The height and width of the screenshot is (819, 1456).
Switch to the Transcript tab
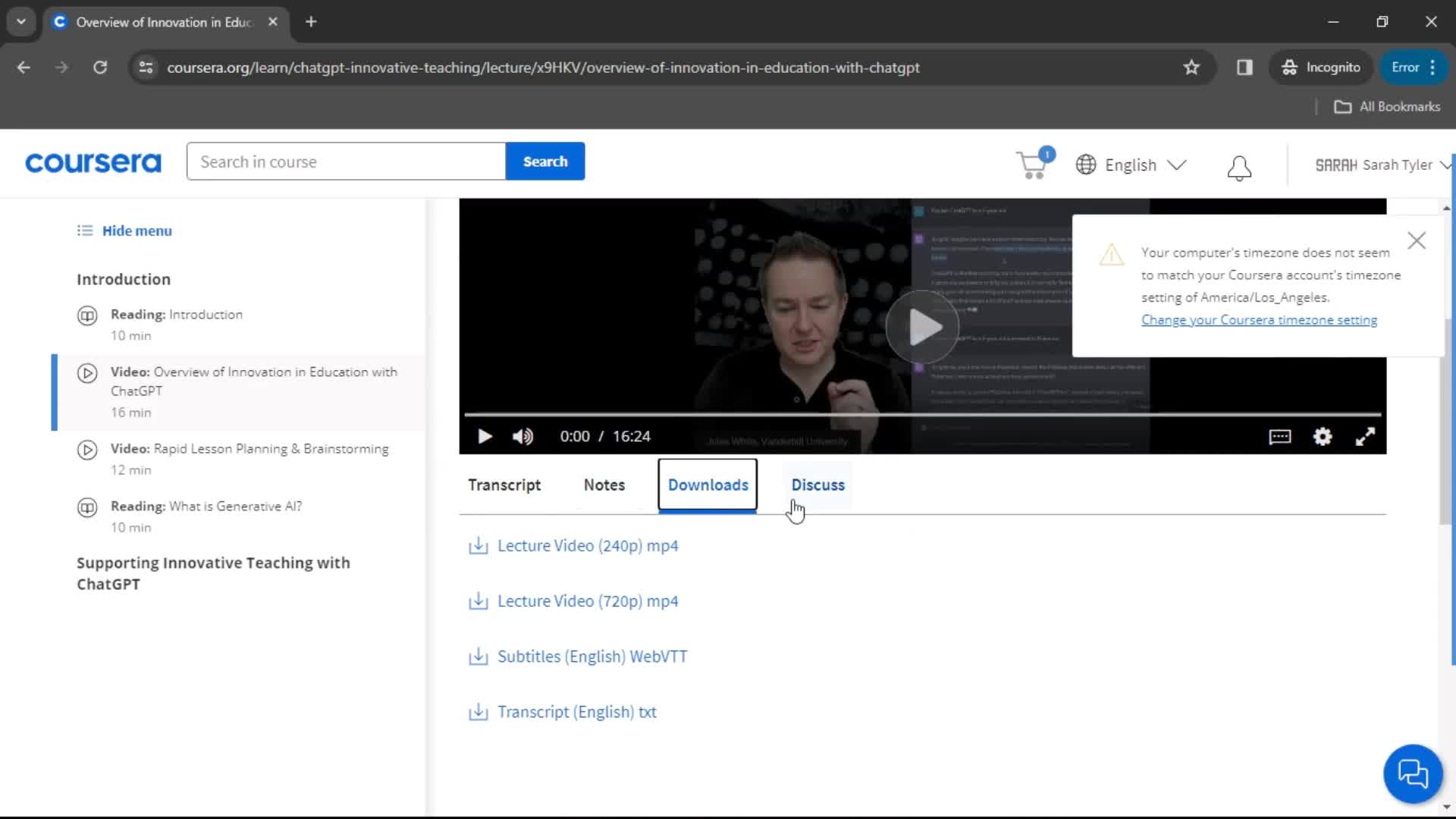click(x=505, y=485)
